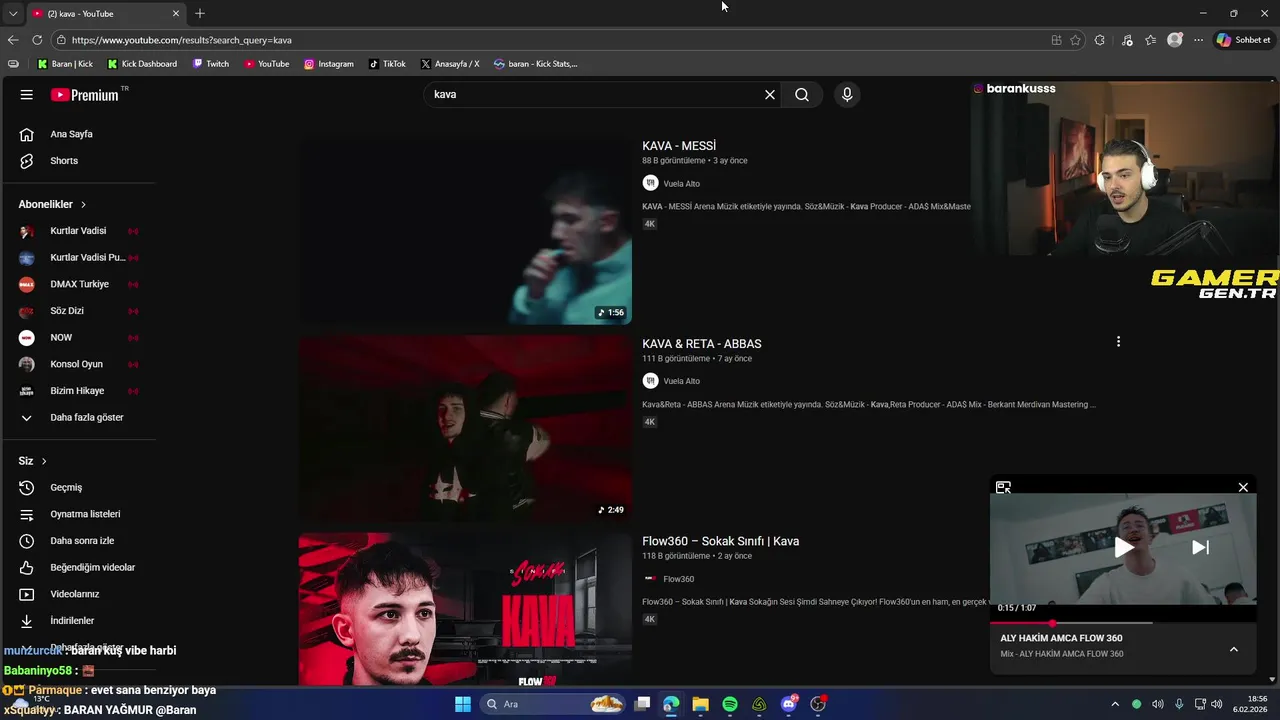Clear the search box with the X

point(770,94)
